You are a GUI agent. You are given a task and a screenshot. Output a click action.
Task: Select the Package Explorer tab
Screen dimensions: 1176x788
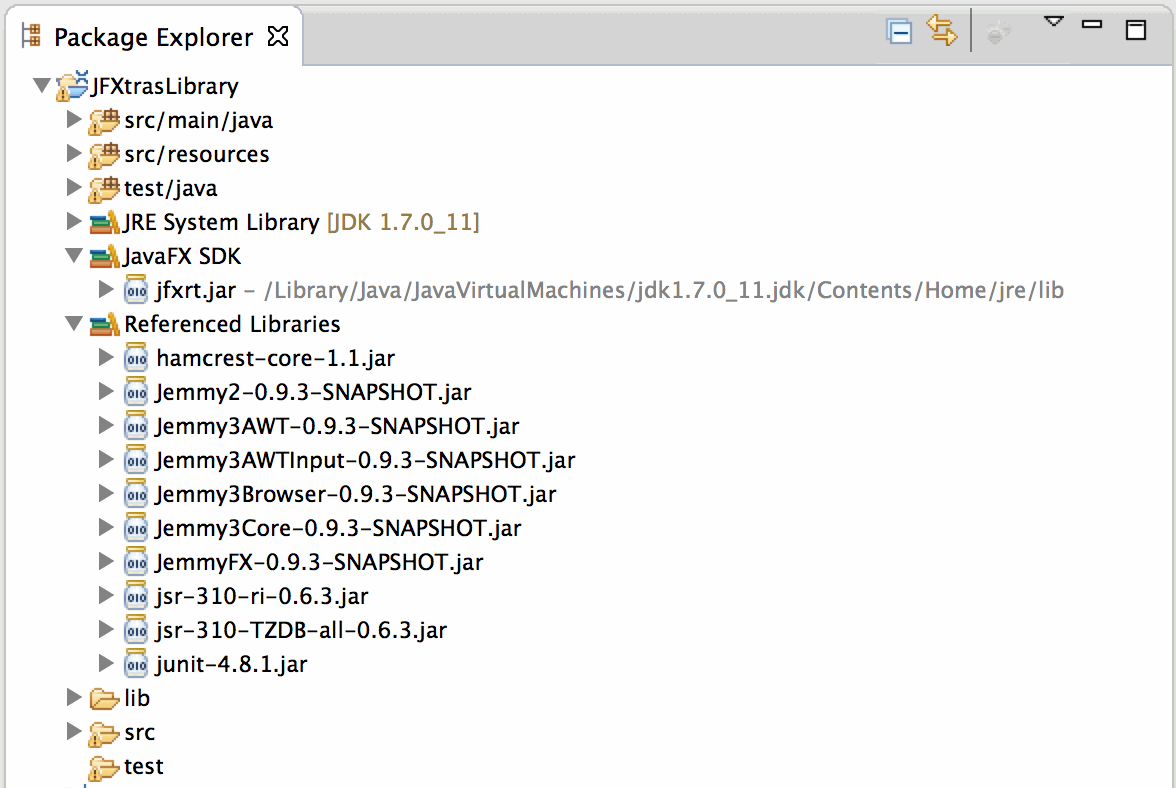pyautogui.click(x=153, y=37)
